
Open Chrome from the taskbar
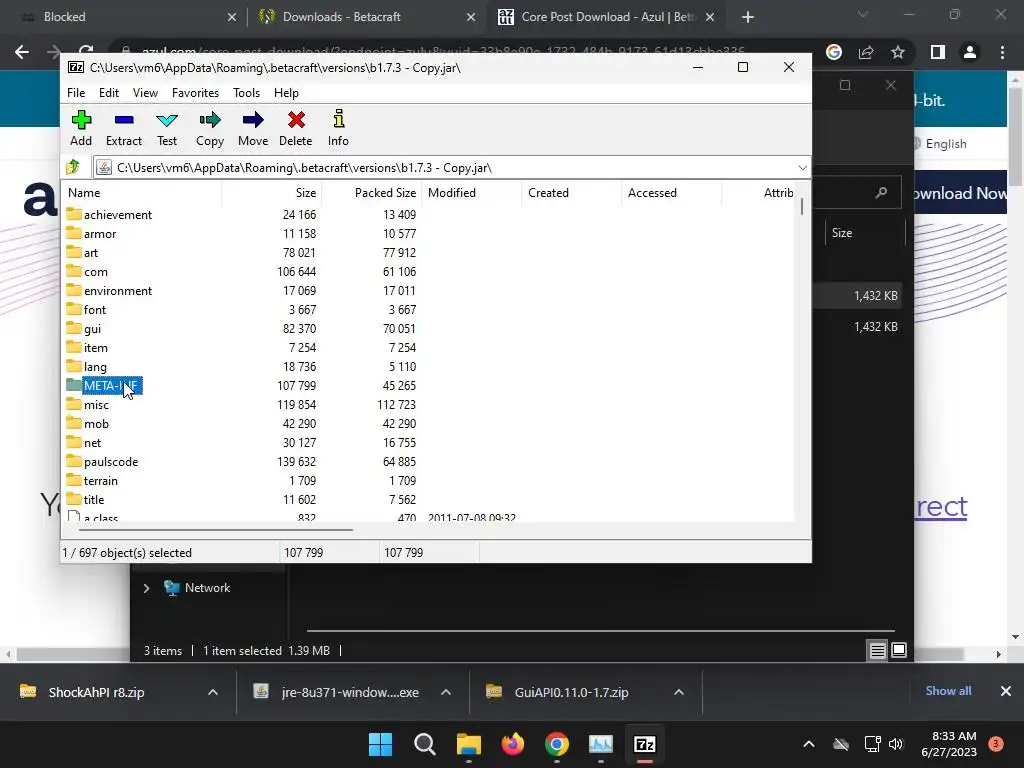coord(556,744)
